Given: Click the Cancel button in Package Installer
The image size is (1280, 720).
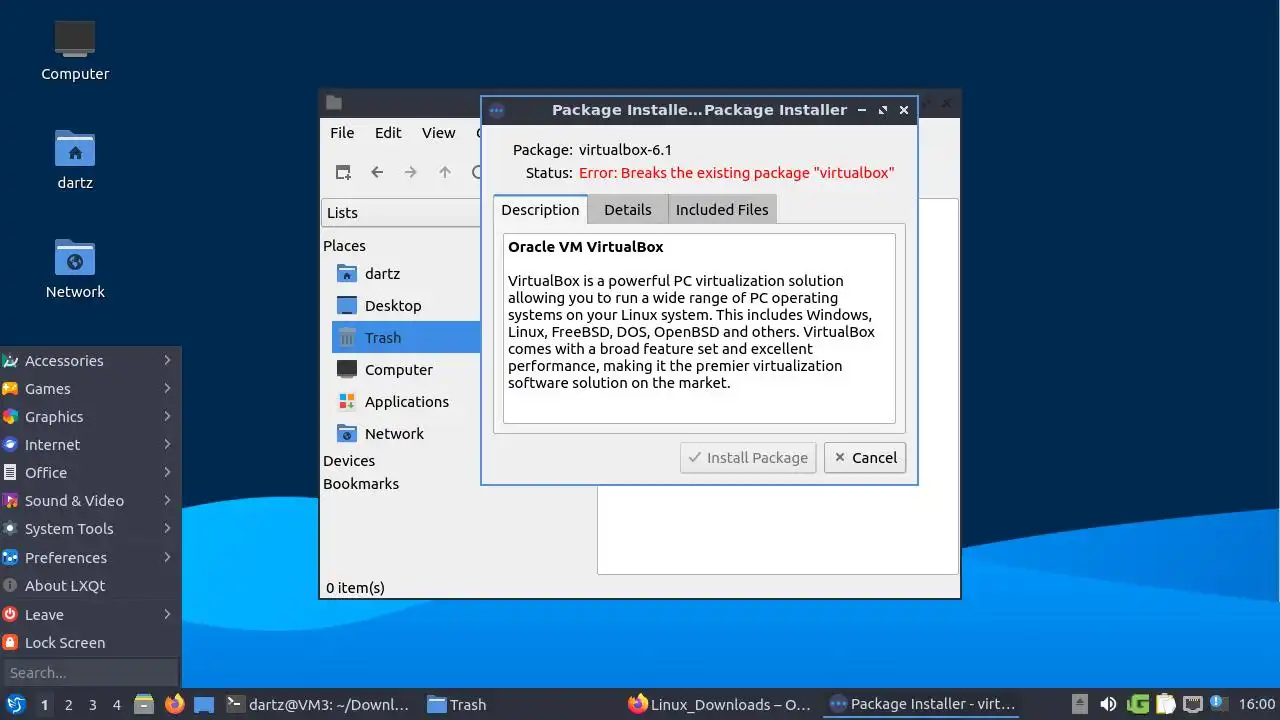Looking at the screenshot, I should coord(865,457).
